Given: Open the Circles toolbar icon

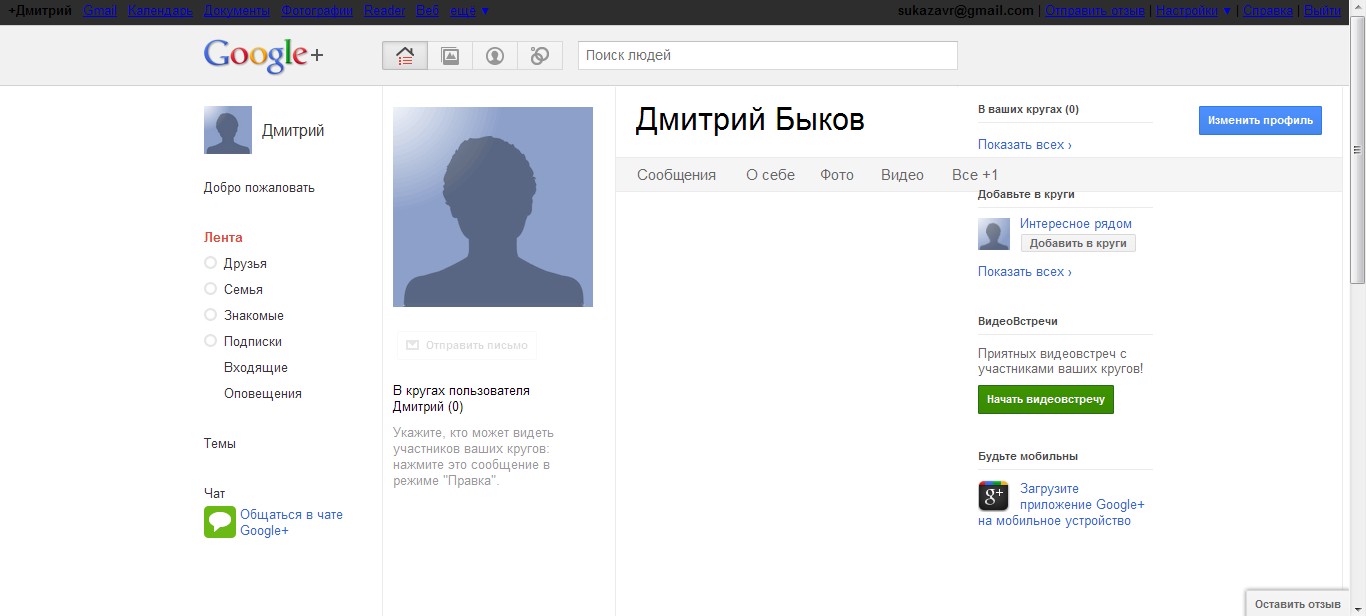Looking at the screenshot, I should click(x=540, y=56).
